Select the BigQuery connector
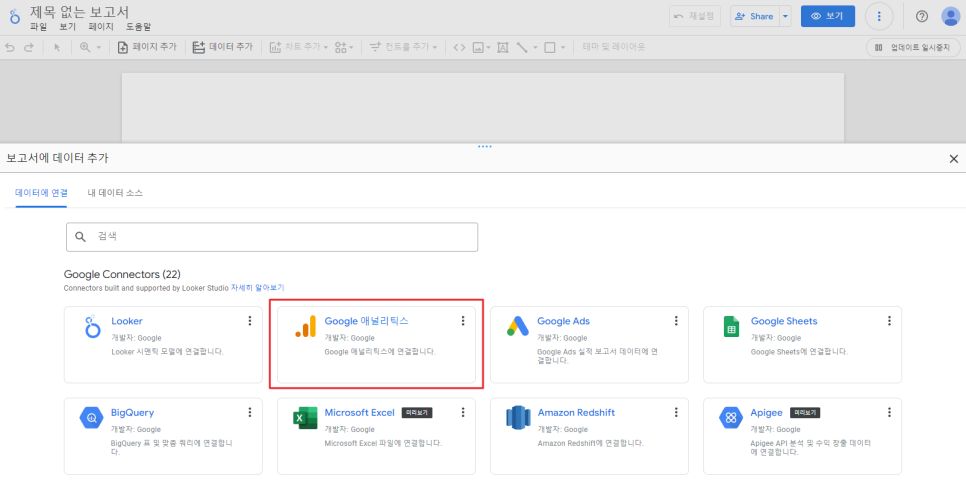The width and height of the screenshot is (966, 482). click(x=163, y=436)
